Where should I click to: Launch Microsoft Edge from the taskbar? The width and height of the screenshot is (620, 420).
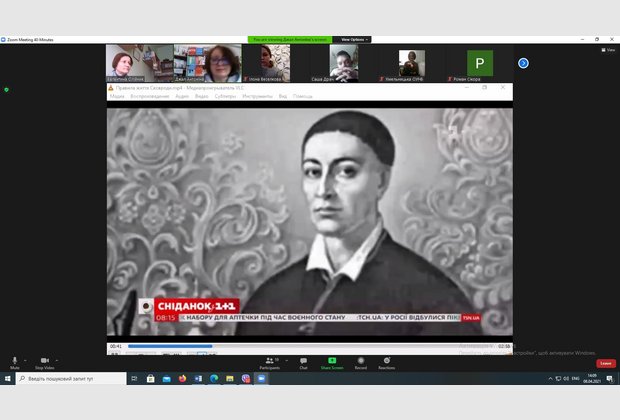[x=214, y=379]
